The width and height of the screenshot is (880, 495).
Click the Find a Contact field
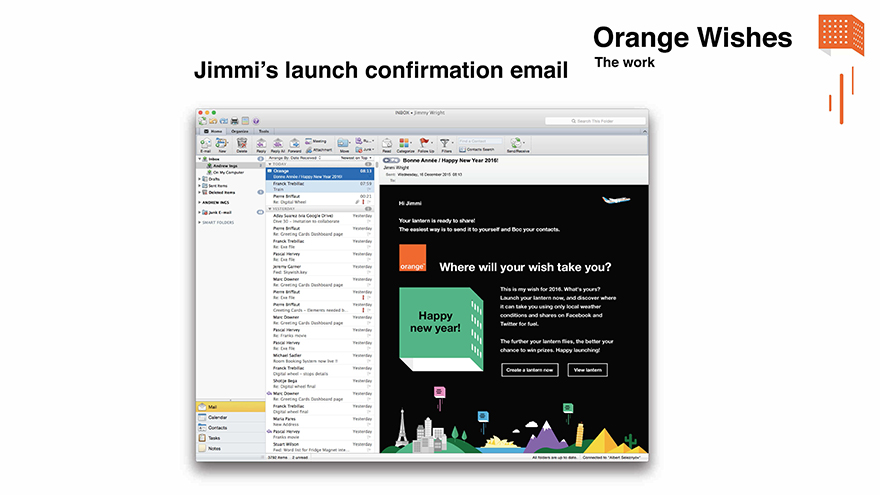tap(480, 141)
